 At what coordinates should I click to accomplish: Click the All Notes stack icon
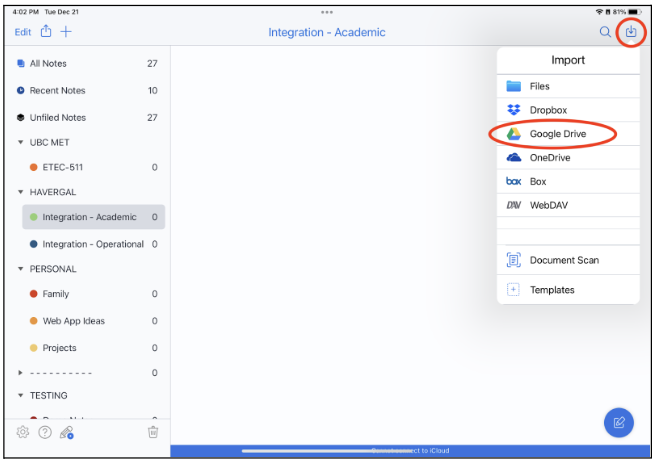[x=20, y=63]
